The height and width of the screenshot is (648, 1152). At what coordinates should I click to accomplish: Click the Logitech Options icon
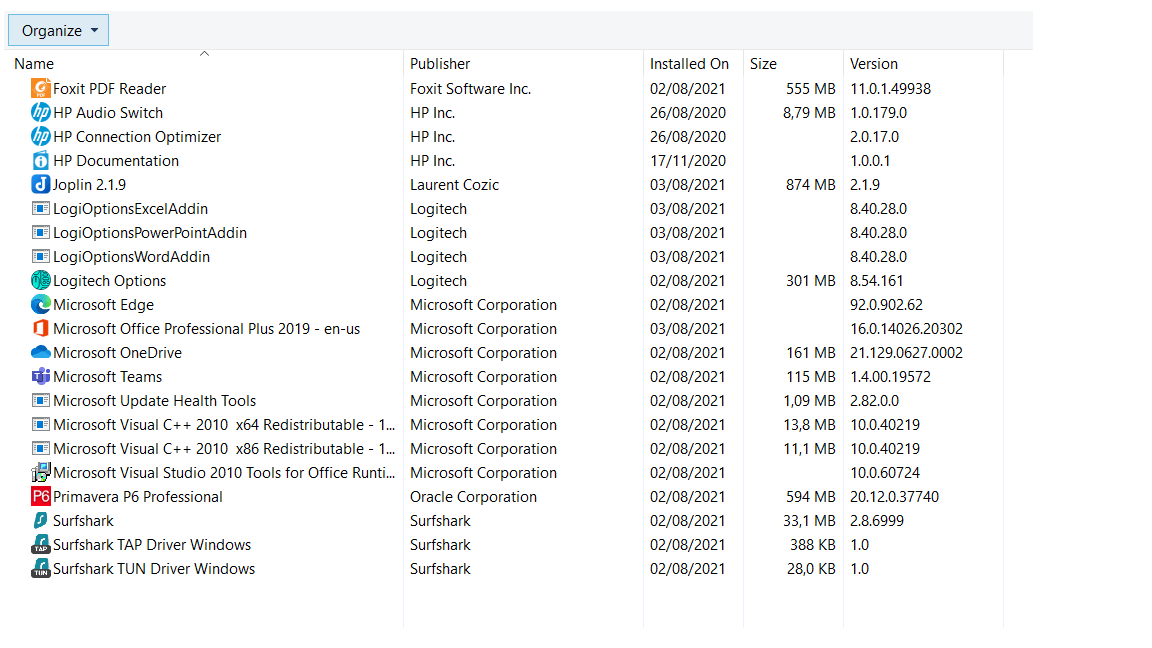40,281
